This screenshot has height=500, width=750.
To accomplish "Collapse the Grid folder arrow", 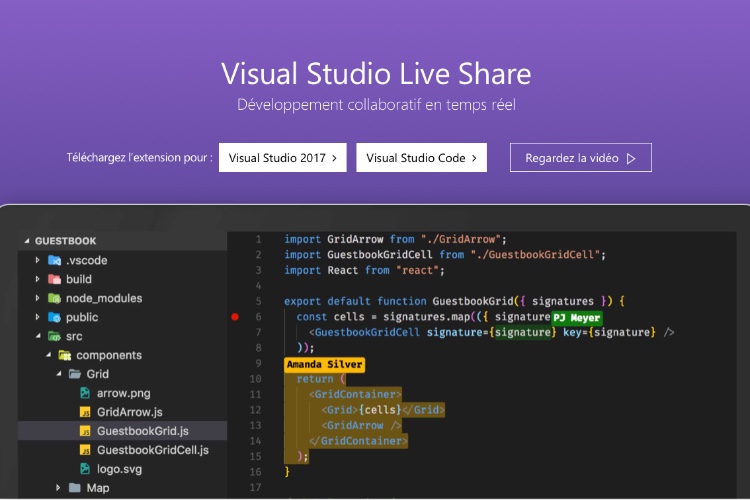I will (58, 374).
